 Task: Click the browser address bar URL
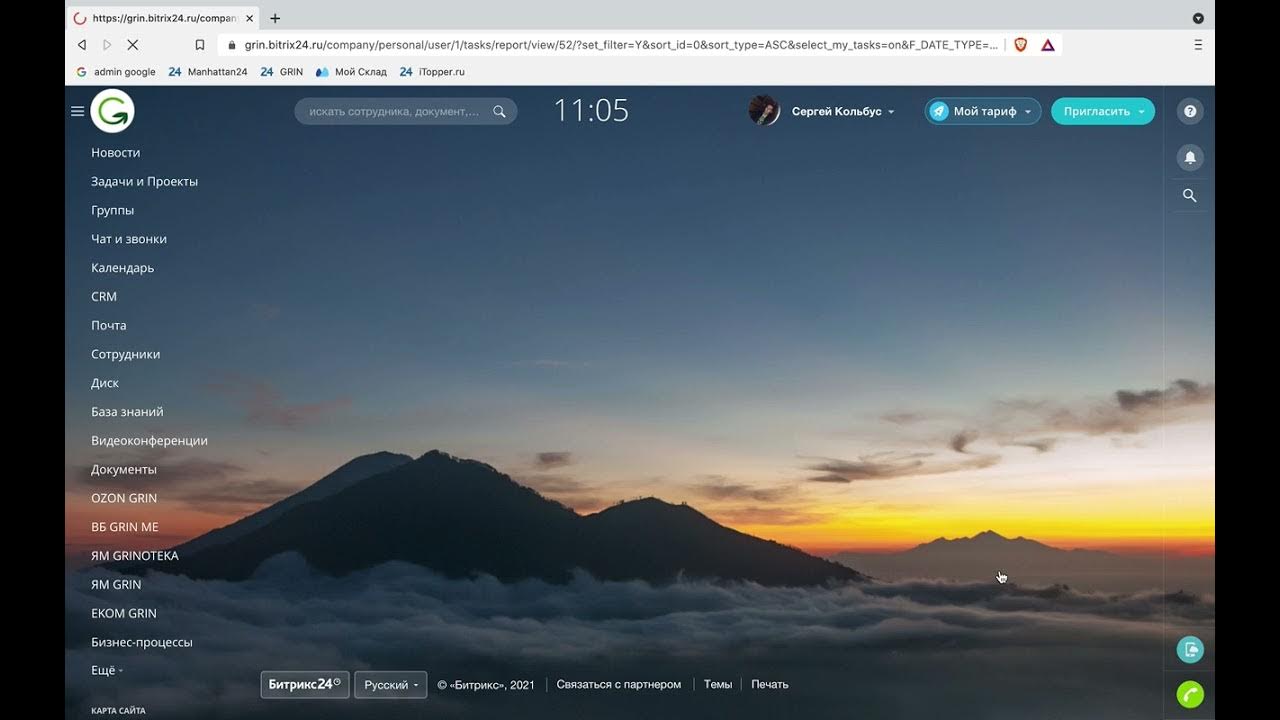621,45
